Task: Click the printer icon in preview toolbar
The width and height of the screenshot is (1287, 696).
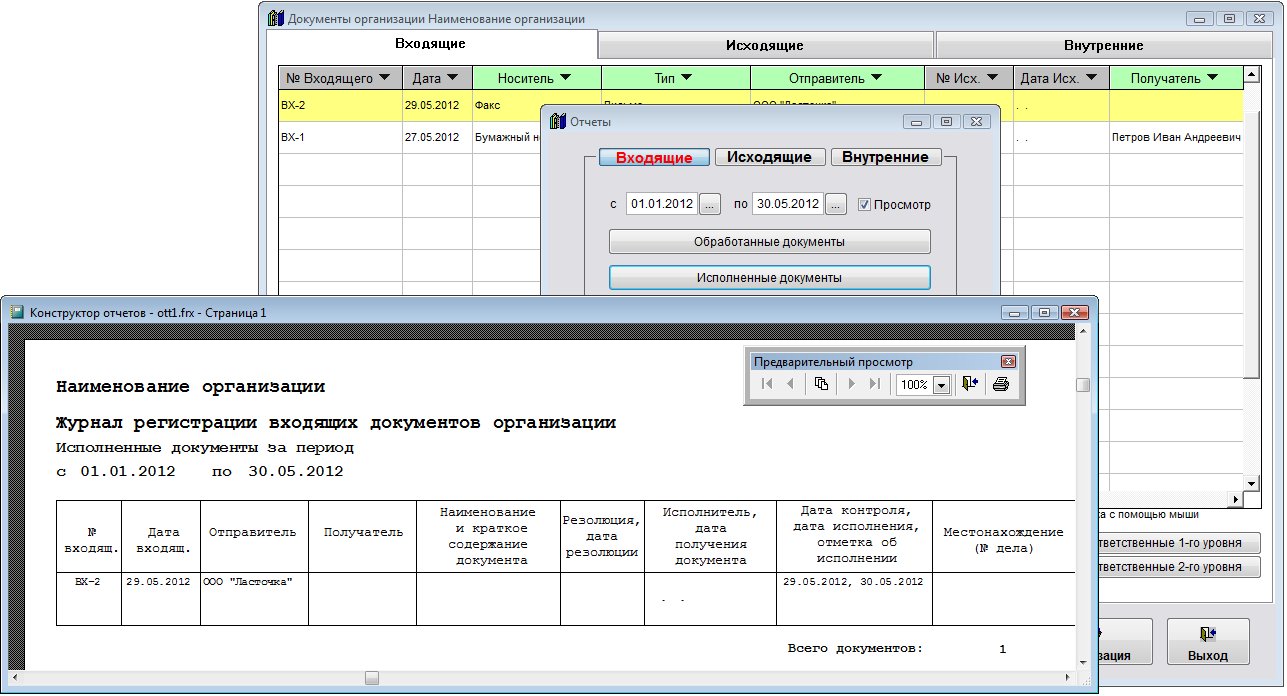Action: pyautogui.click(x=1002, y=384)
